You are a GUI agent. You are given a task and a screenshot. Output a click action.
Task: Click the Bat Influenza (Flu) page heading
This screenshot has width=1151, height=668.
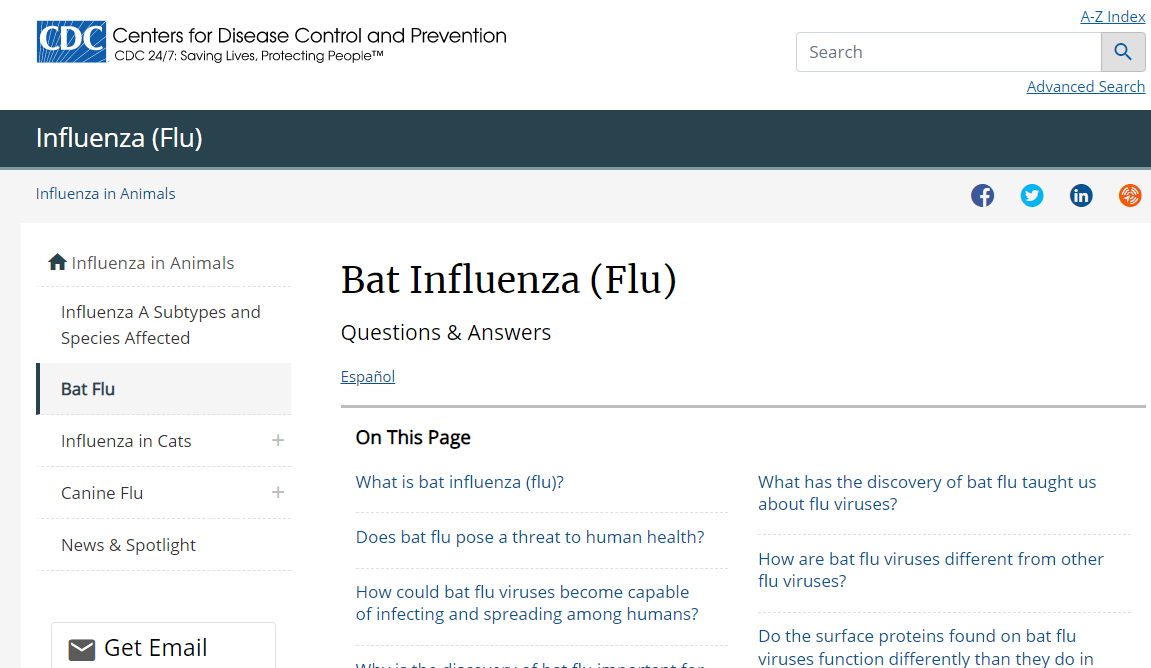(x=508, y=280)
